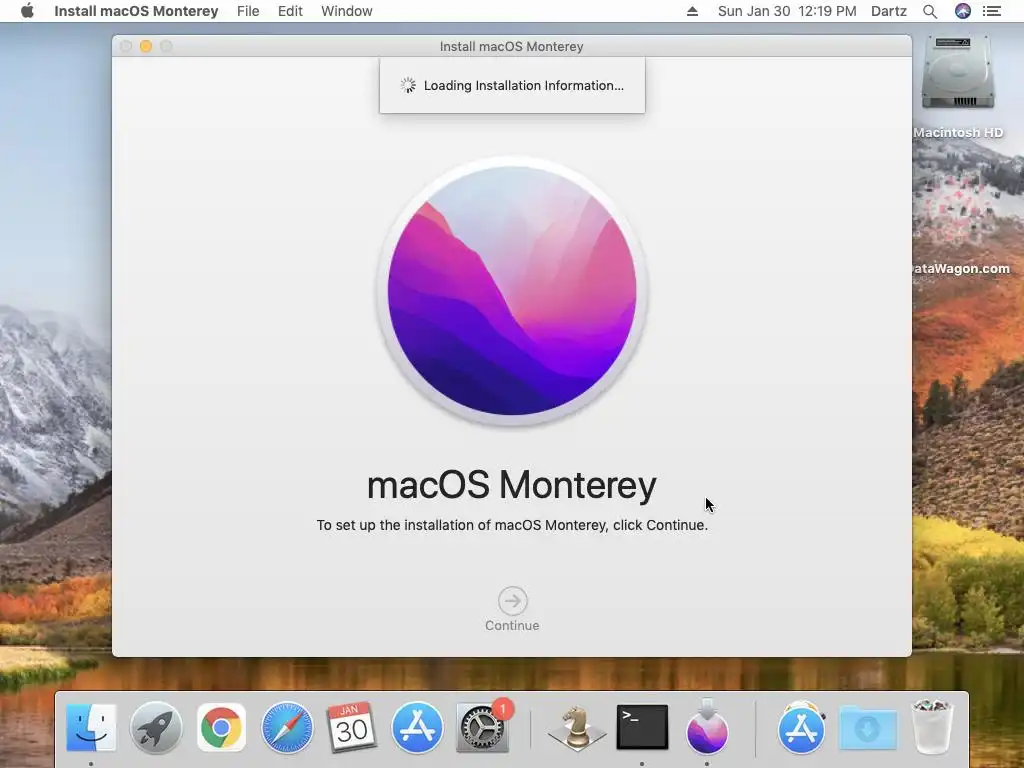
Task: Open Notification Center list icon
Action: tap(992, 11)
